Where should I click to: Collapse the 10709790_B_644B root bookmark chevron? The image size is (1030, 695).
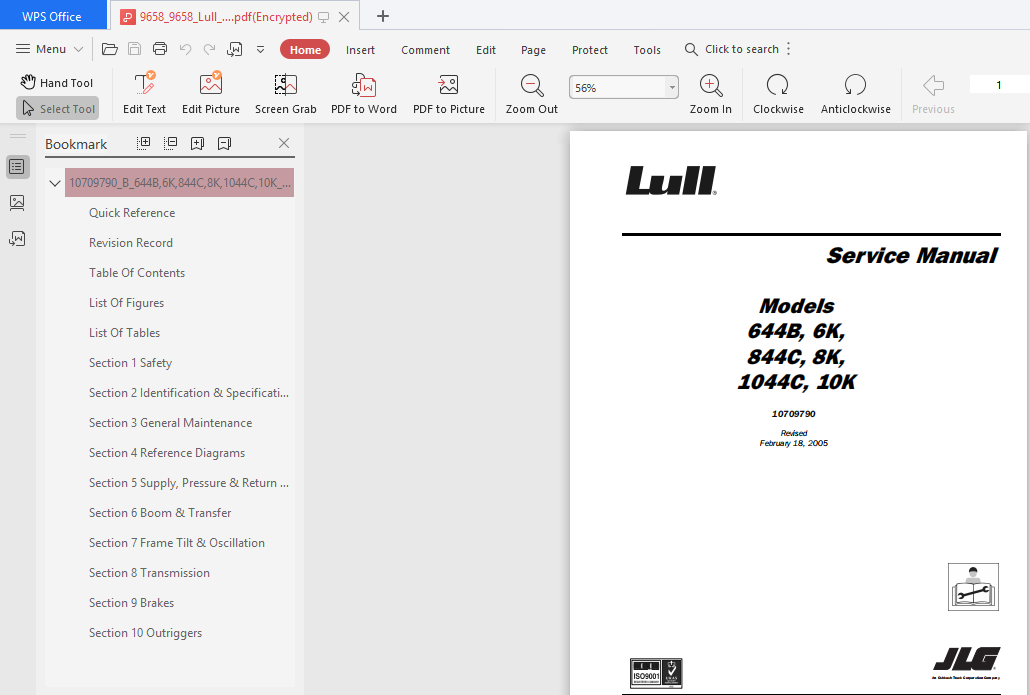point(55,183)
